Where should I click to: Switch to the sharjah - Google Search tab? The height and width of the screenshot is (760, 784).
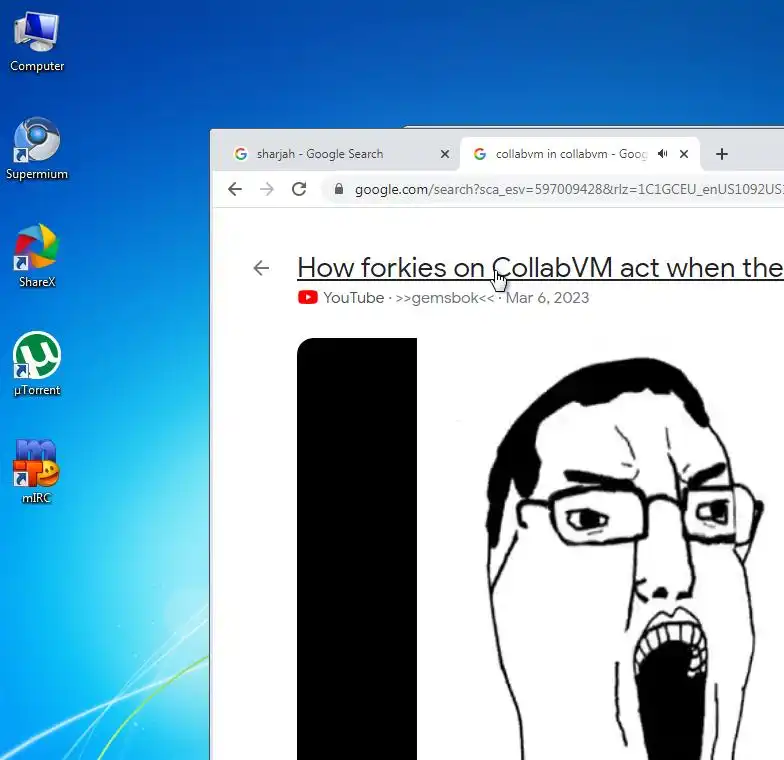[x=319, y=154]
